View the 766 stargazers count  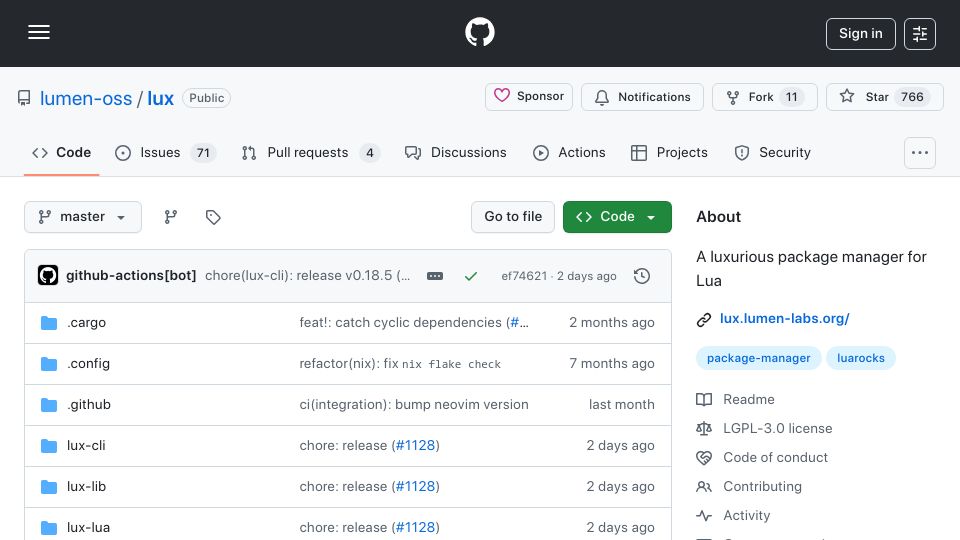coord(912,97)
